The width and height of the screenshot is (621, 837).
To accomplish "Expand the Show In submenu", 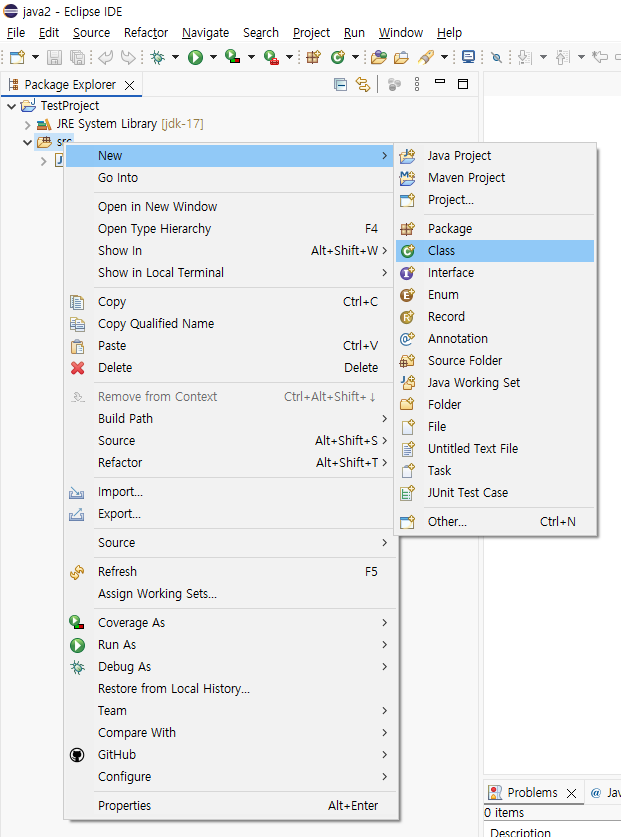I will [230, 251].
